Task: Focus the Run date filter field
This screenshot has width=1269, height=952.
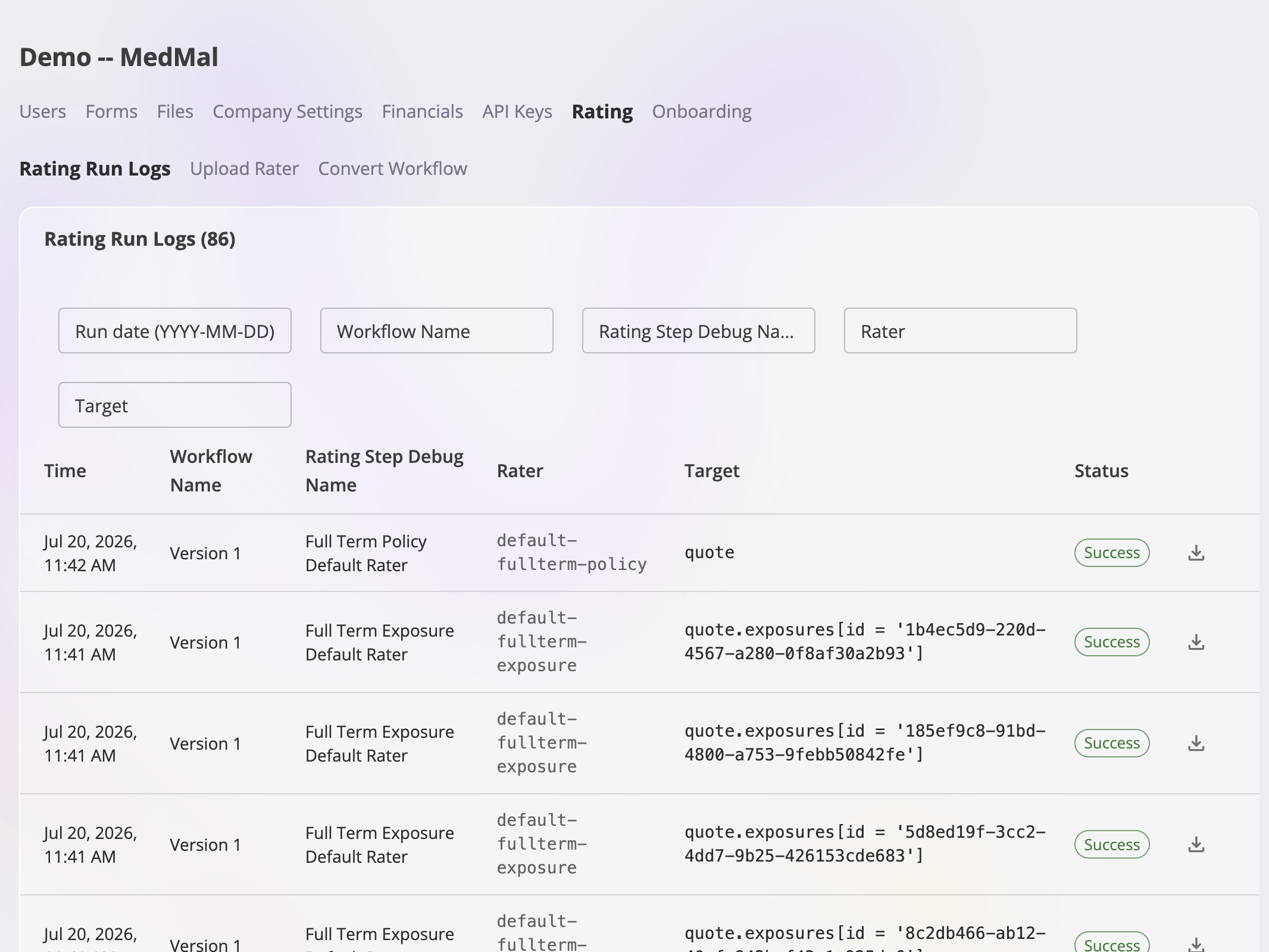Action: click(175, 331)
